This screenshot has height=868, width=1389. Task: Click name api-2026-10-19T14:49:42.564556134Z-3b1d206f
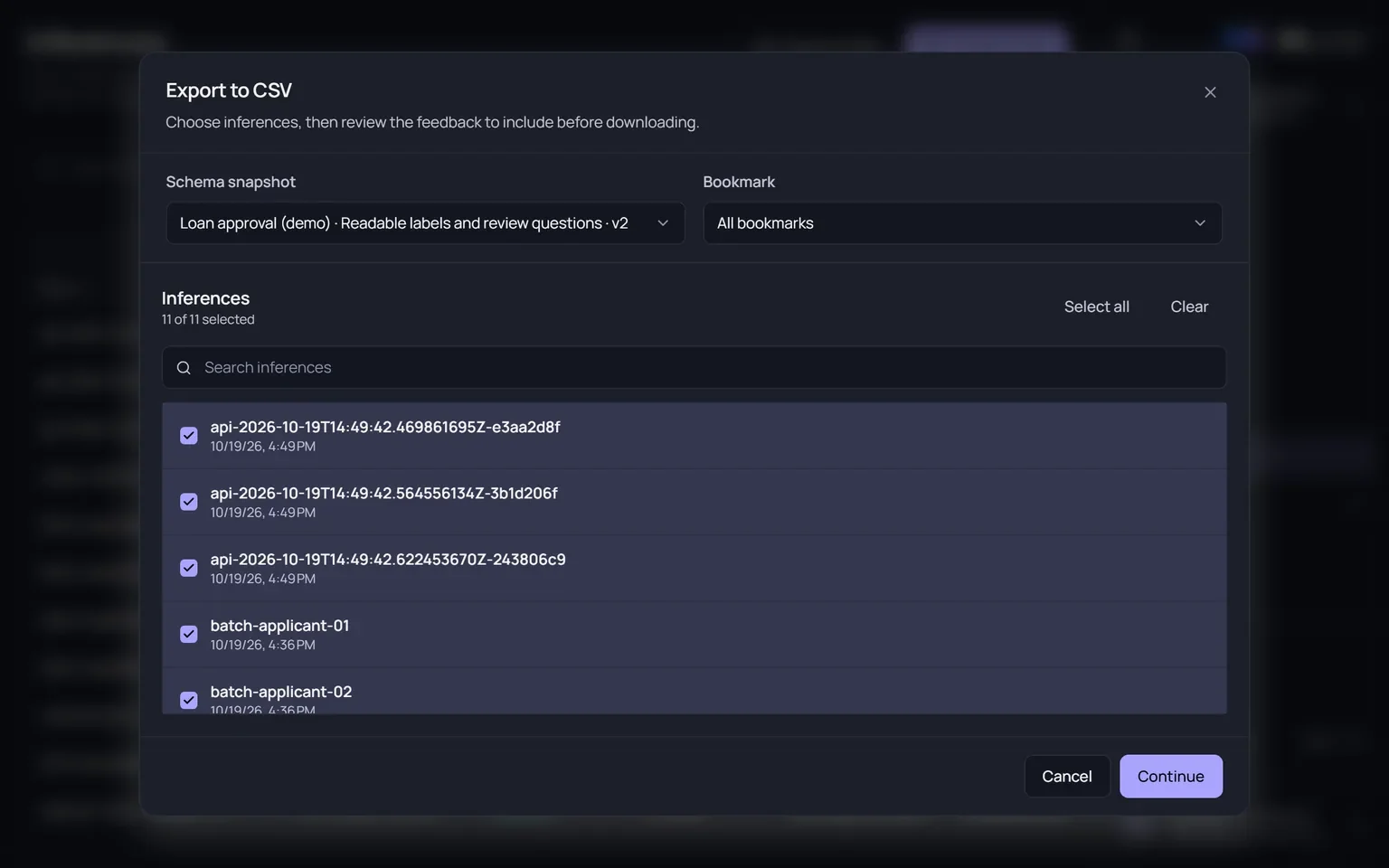pyautogui.click(x=383, y=493)
